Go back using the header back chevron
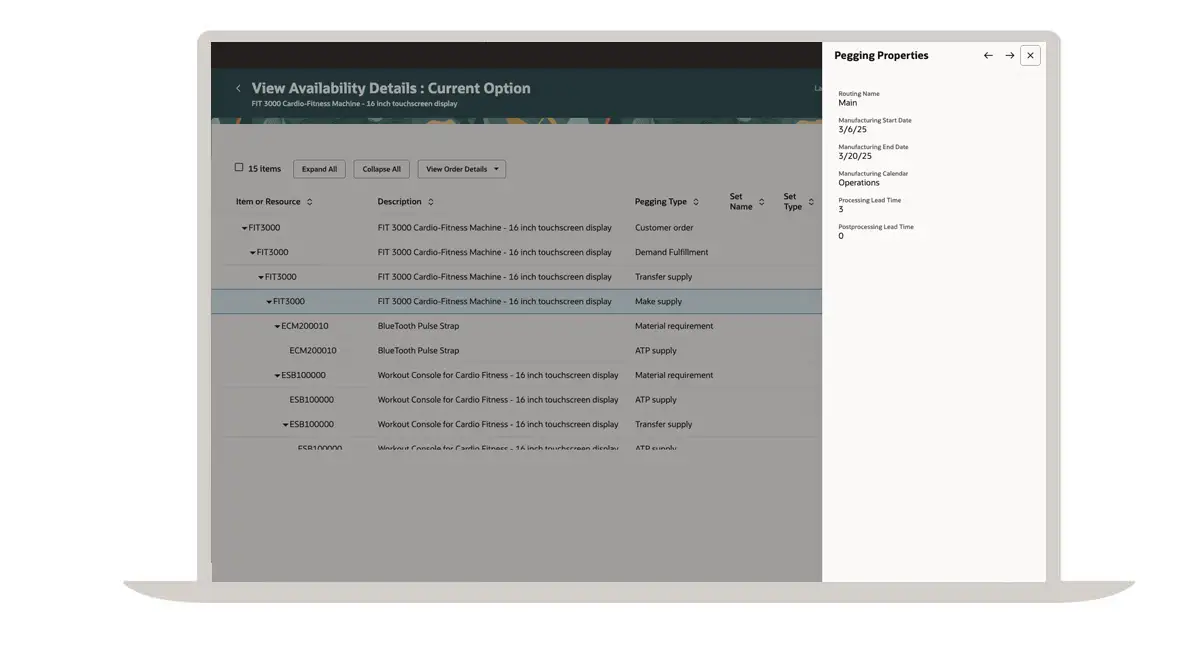 click(238, 89)
